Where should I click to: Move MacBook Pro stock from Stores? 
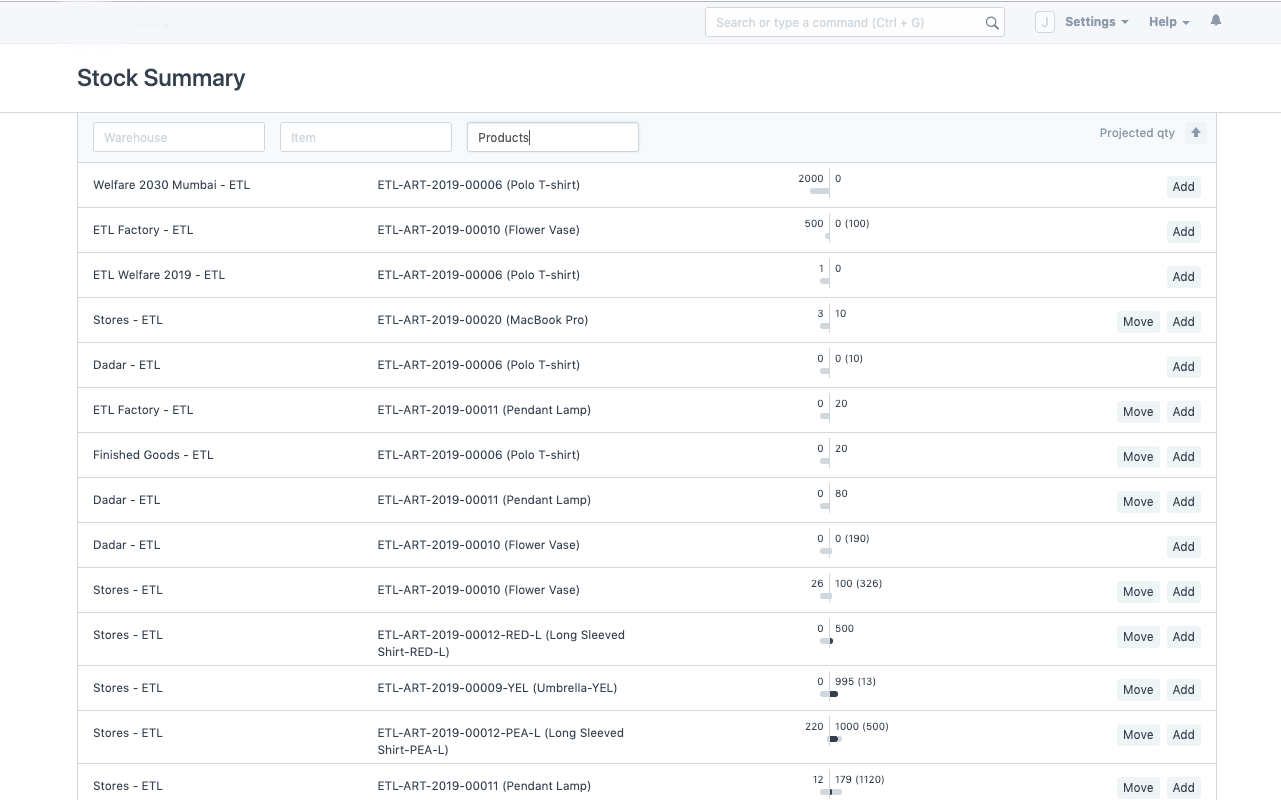(1138, 322)
